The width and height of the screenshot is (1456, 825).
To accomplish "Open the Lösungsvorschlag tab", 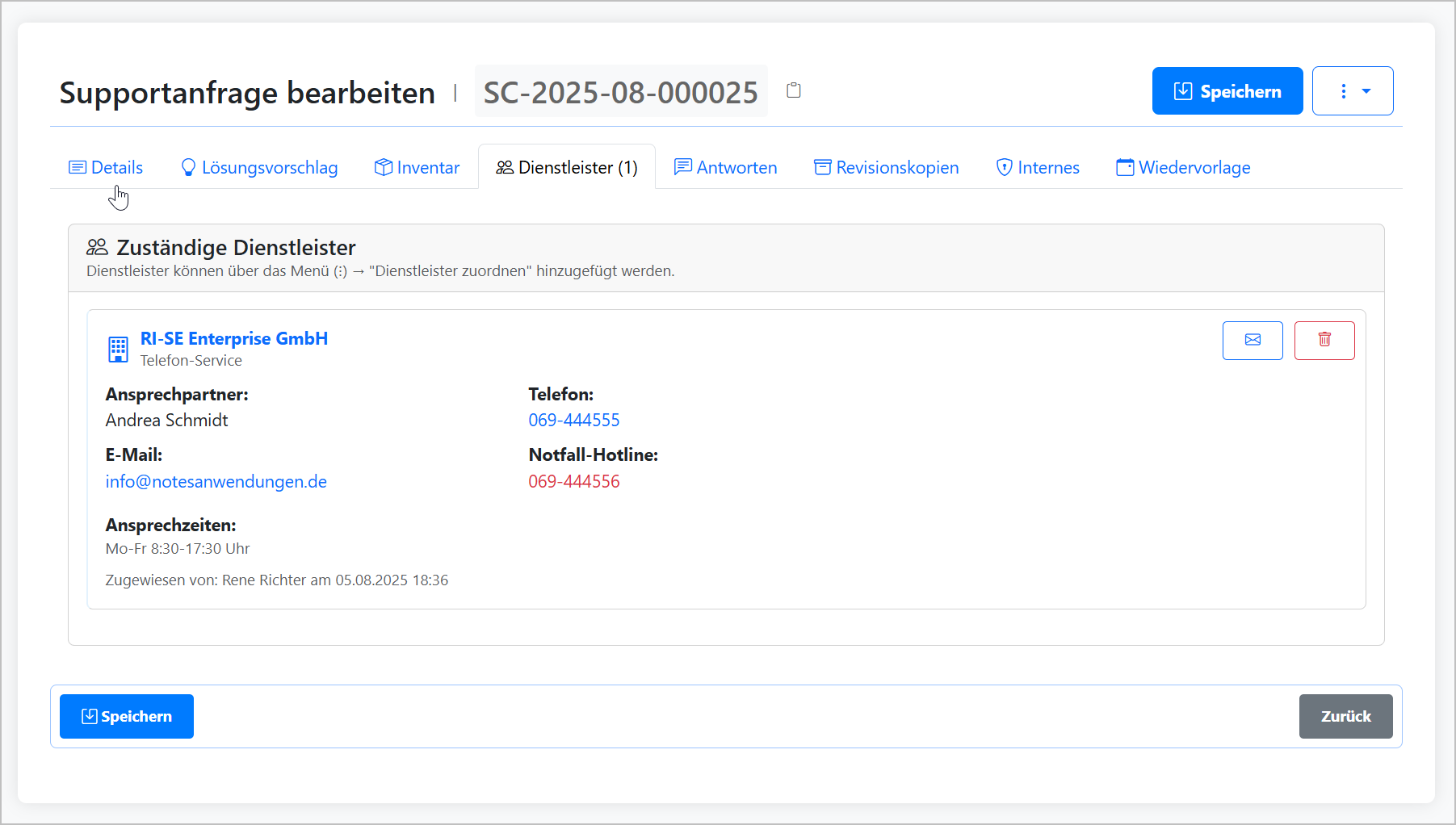I will click(x=259, y=167).
